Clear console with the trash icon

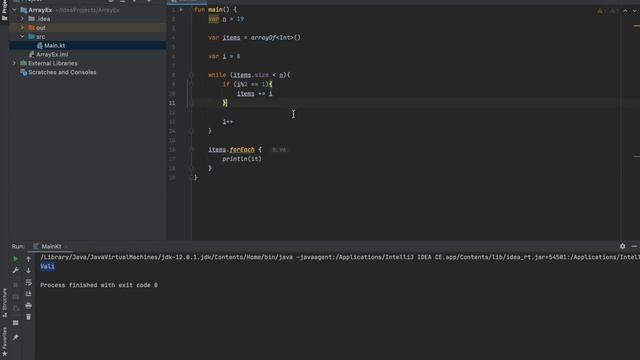click(28, 317)
